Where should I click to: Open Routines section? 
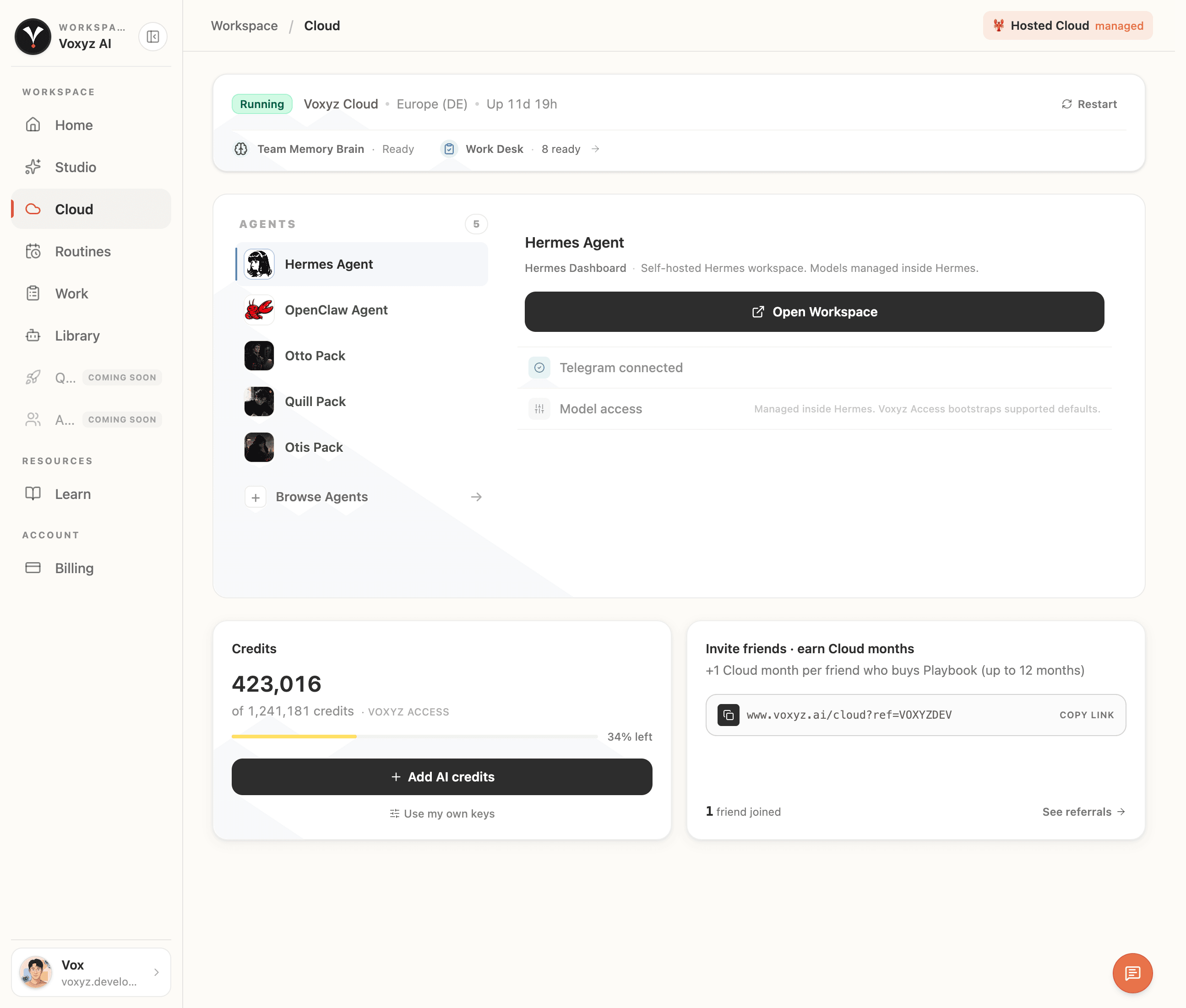(91, 251)
